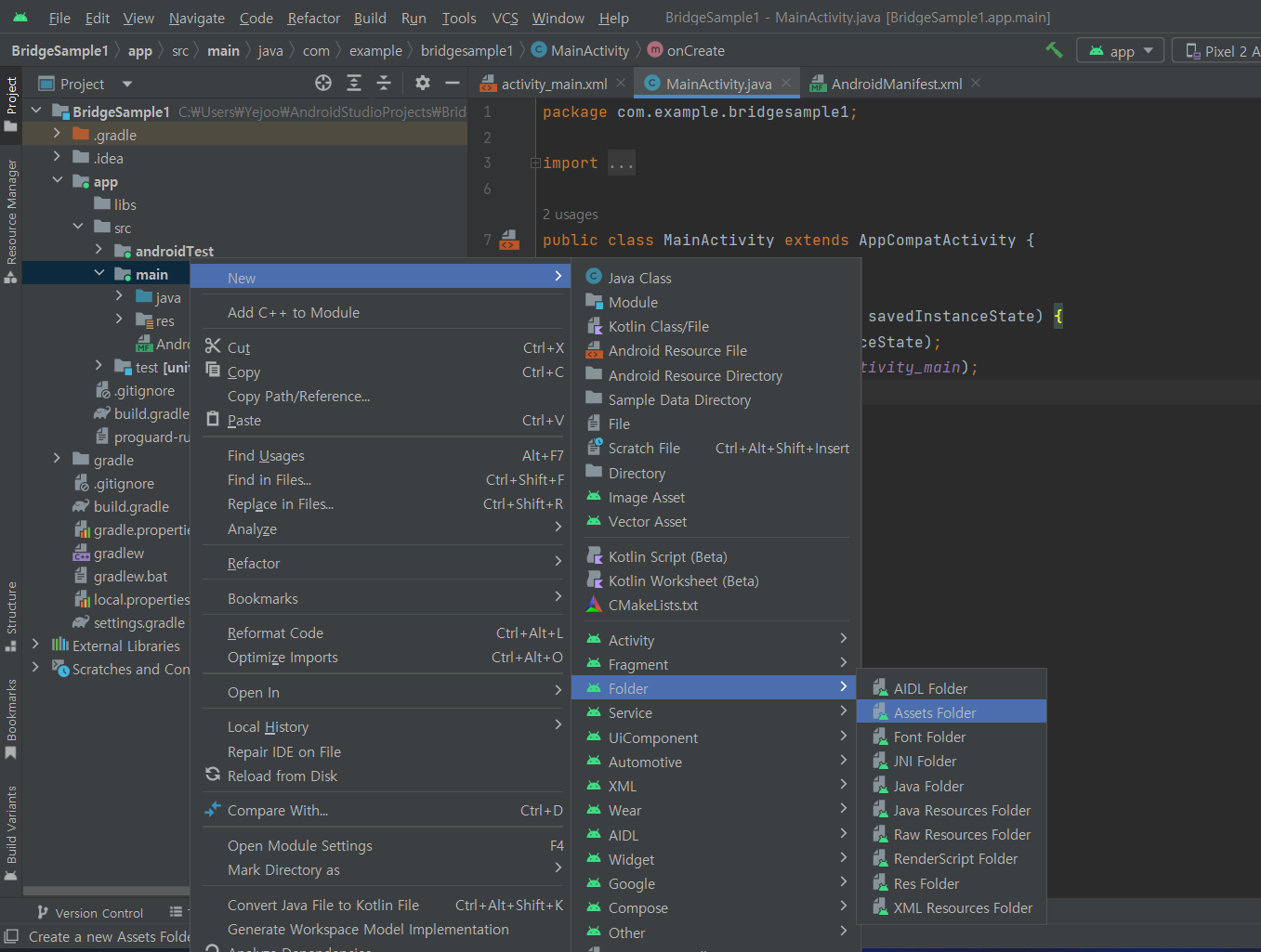
Task: Open the Version Control tool window
Action: (x=90, y=913)
